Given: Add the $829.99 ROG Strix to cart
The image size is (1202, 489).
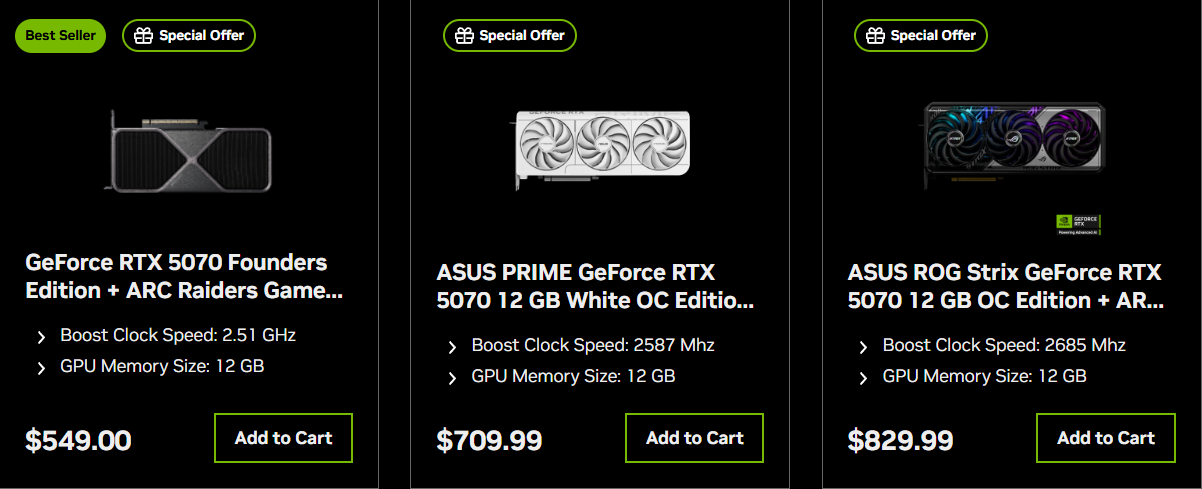Looking at the screenshot, I should [x=1106, y=438].
